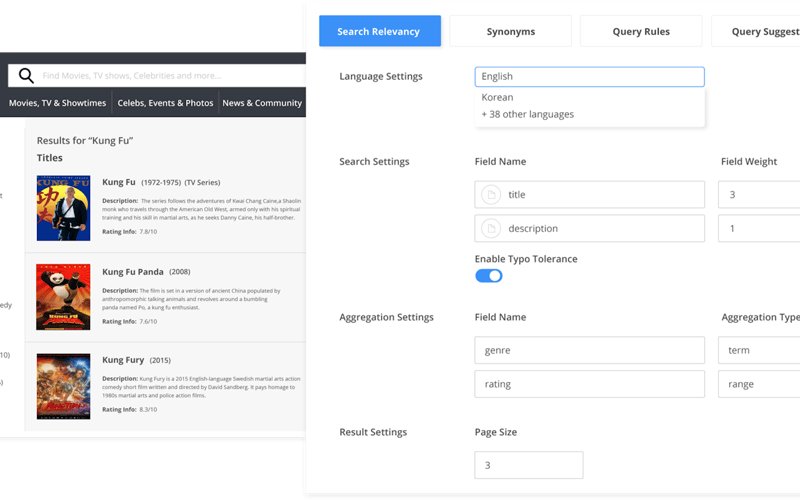Switch to the Synonyms tab

[x=511, y=31]
